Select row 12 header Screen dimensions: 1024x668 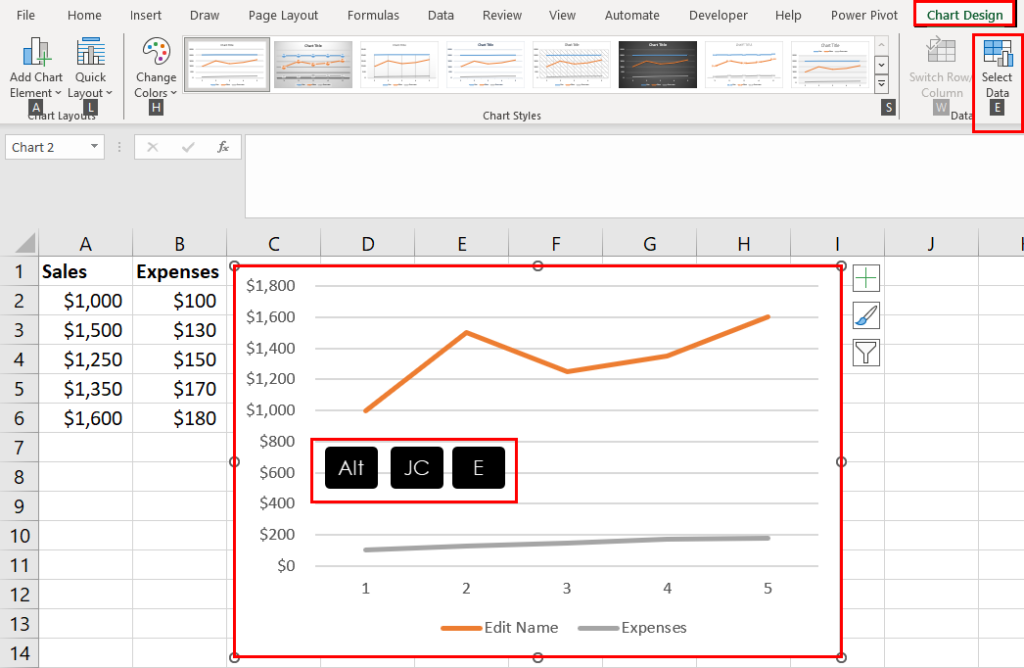(19, 594)
